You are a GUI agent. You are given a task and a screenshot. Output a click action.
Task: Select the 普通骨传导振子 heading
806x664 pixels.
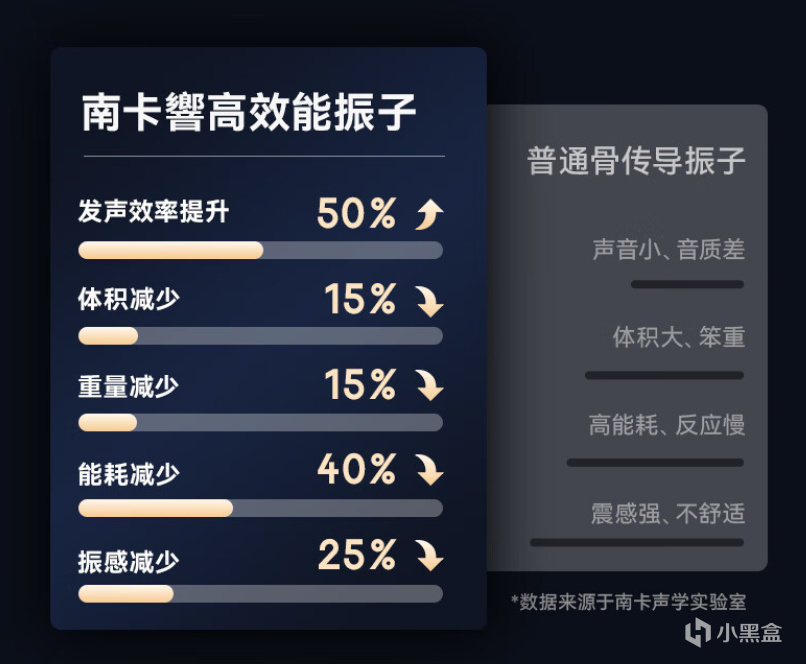click(636, 162)
